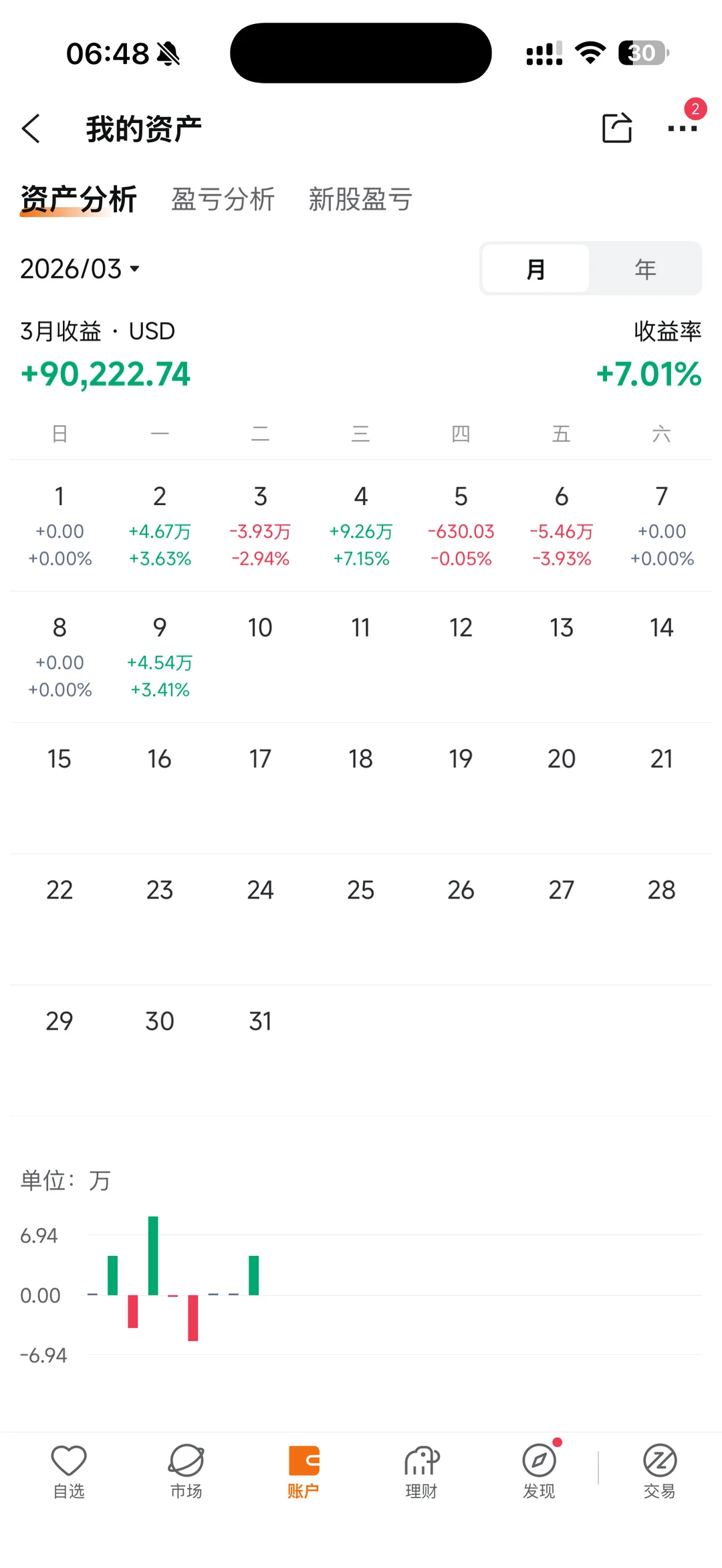Switch the period toggle to 月
This screenshot has height=1568, width=722.
pyautogui.click(x=535, y=269)
